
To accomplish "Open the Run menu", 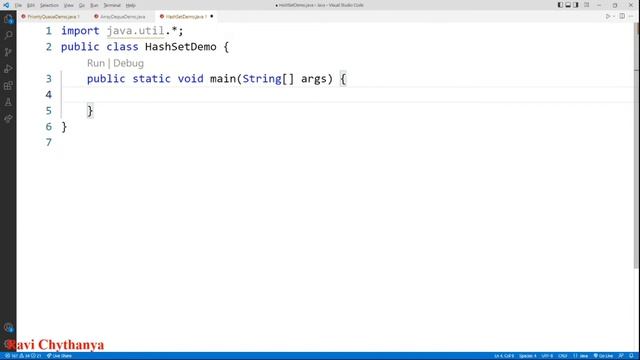I will (x=94, y=5).
